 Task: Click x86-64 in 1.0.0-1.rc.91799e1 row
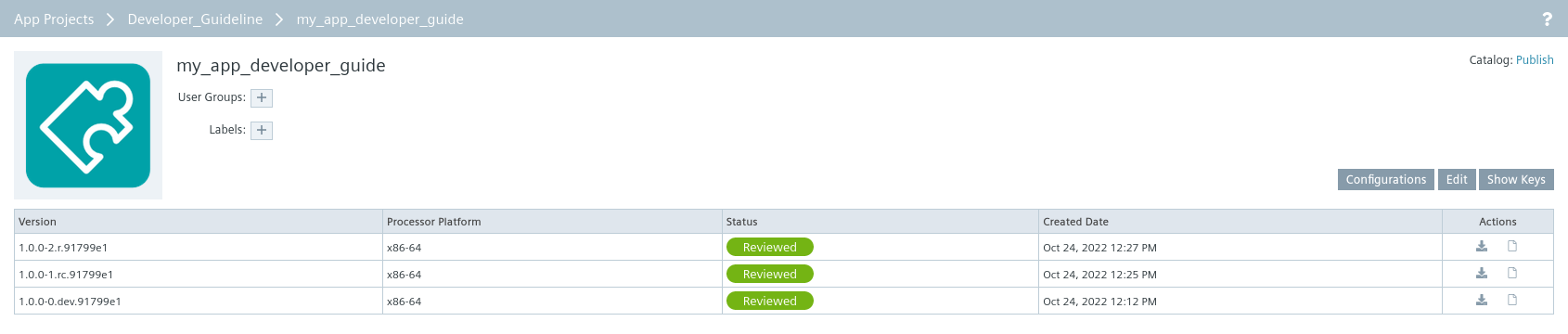click(404, 275)
